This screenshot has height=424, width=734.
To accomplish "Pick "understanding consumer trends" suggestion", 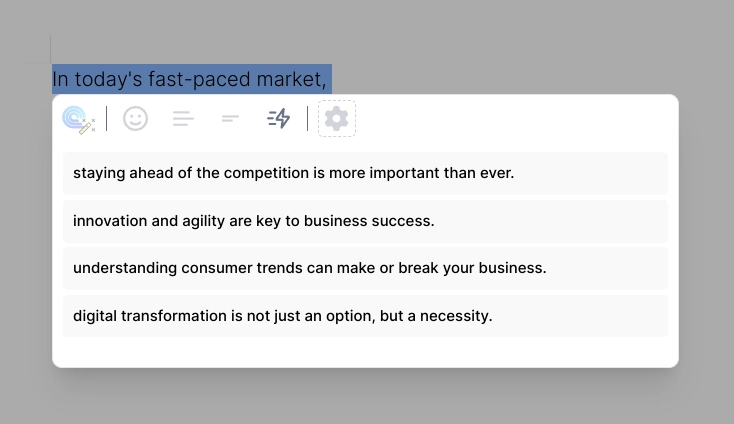I will point(365,268).
